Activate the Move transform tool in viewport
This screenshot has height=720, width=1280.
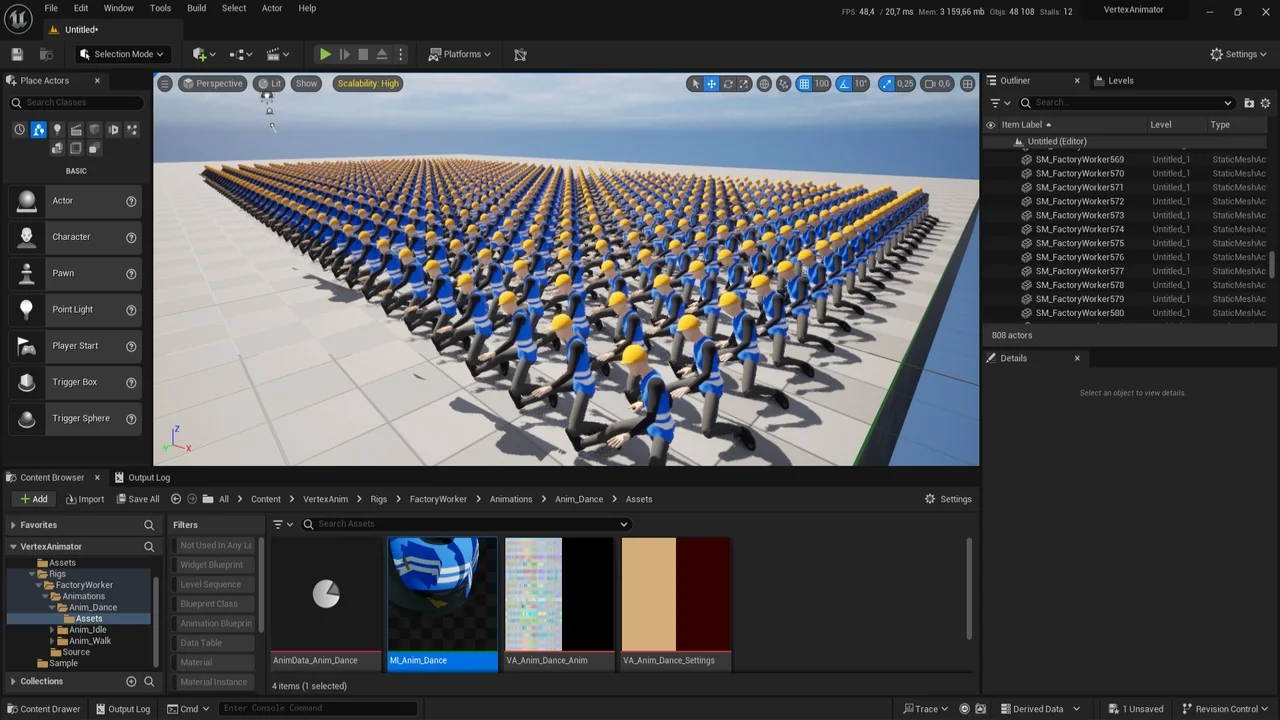pyautogui.click(x=711, y=84)
